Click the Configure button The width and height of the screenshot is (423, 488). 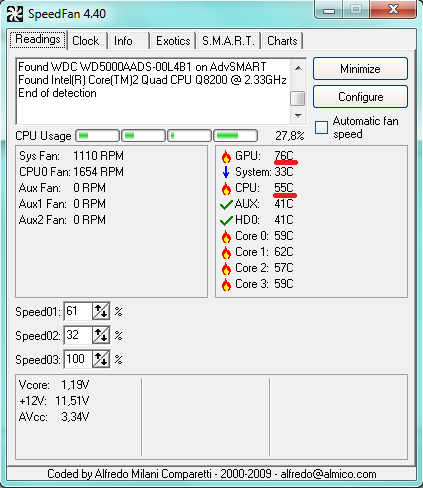[x=360, y=97]
